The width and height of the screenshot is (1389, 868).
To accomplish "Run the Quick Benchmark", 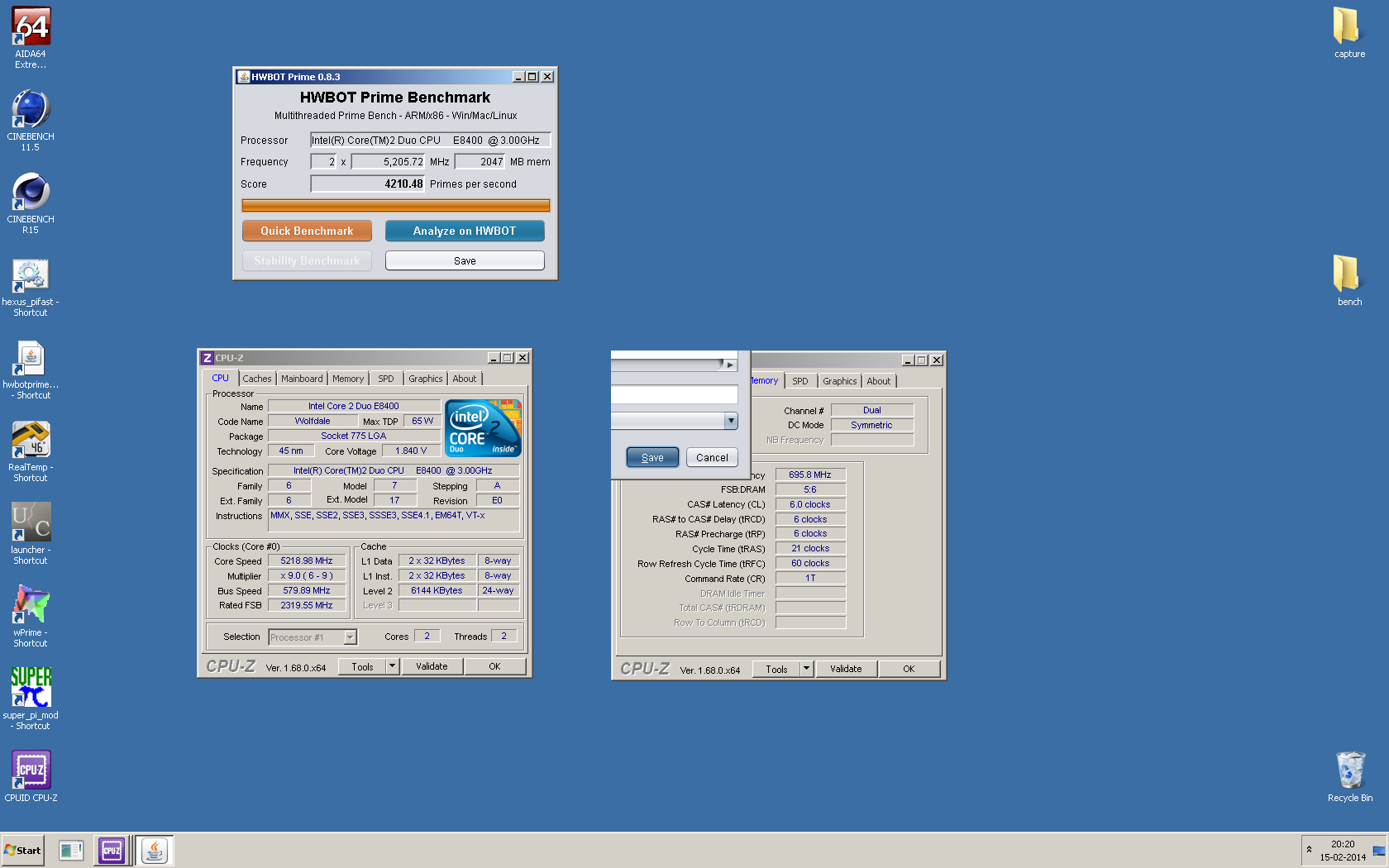I will point(307,231).
